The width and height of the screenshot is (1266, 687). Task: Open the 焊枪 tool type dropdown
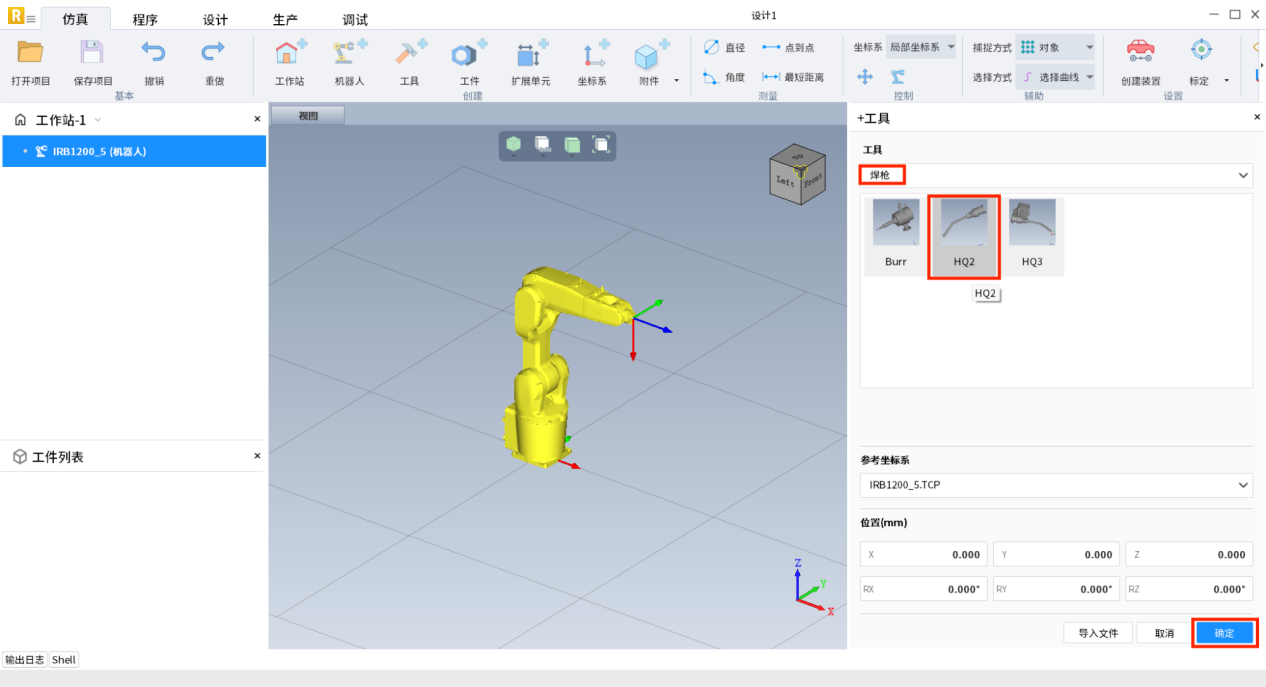click(x=1056, y=175)
